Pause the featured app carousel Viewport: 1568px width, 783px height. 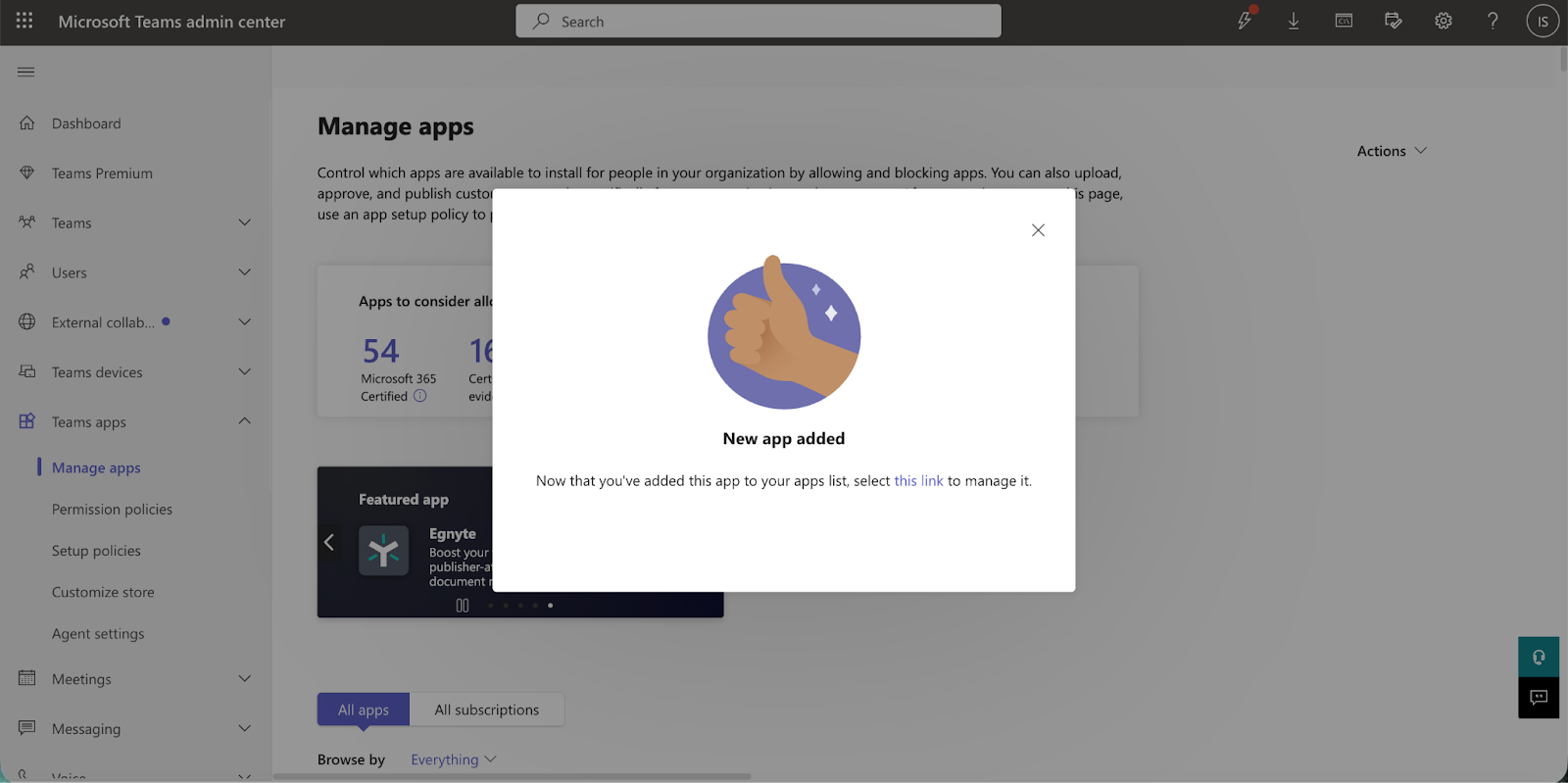click(x=463, y=606)
